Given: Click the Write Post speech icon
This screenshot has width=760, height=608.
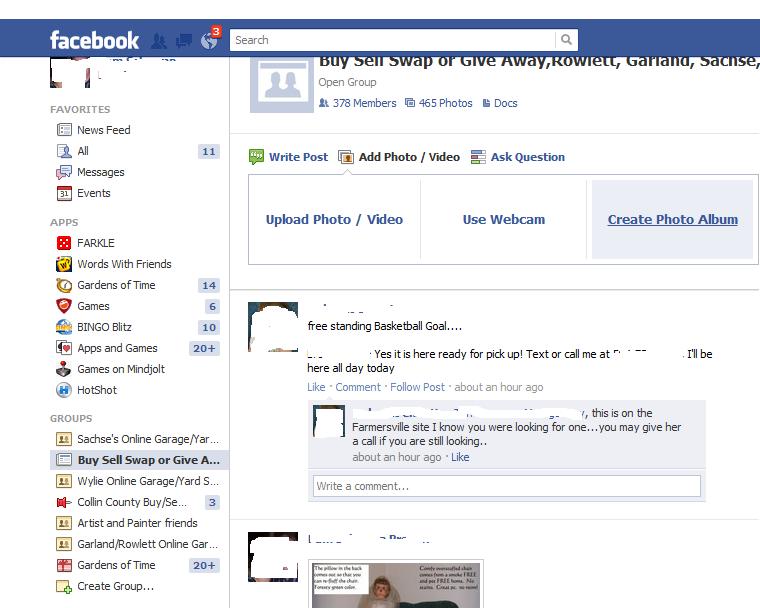Looking at the screenshot, I should [256, 157].
